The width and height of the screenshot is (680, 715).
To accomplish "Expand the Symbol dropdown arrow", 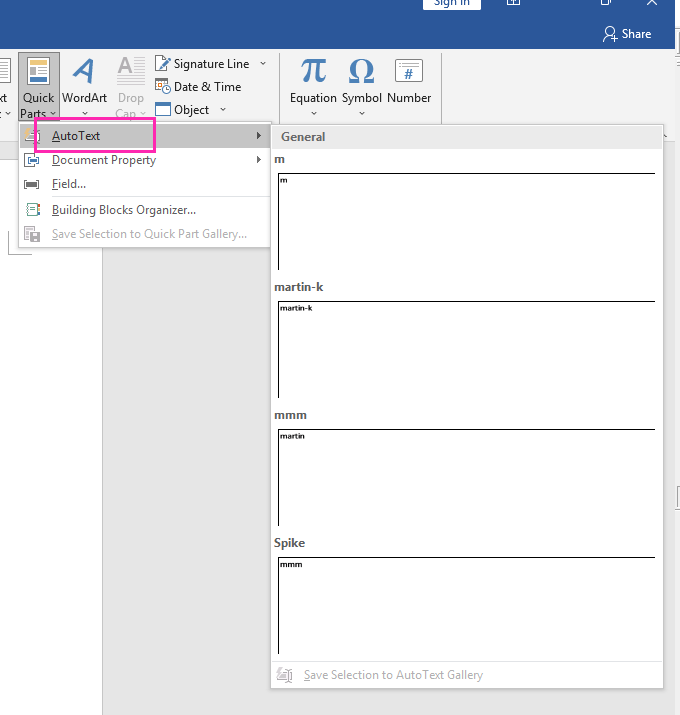I will (x=362, y=113).
